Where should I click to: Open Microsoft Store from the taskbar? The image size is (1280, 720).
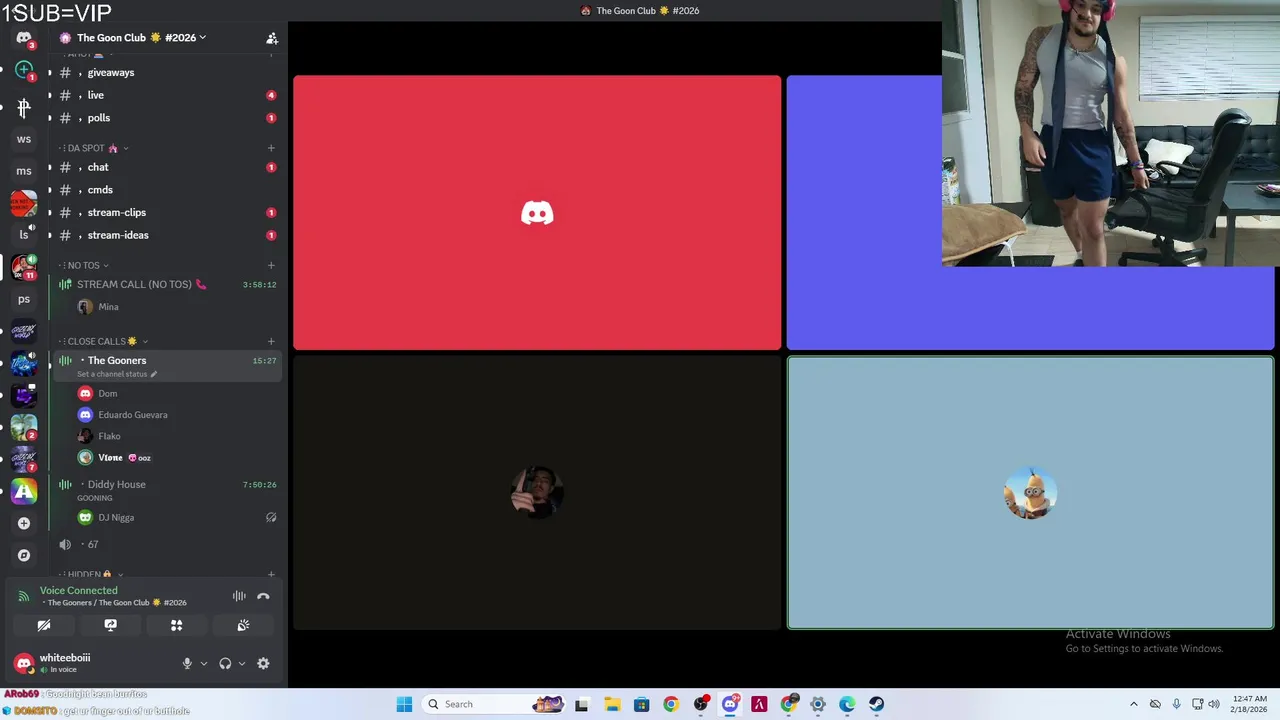(x=641, y=704)
